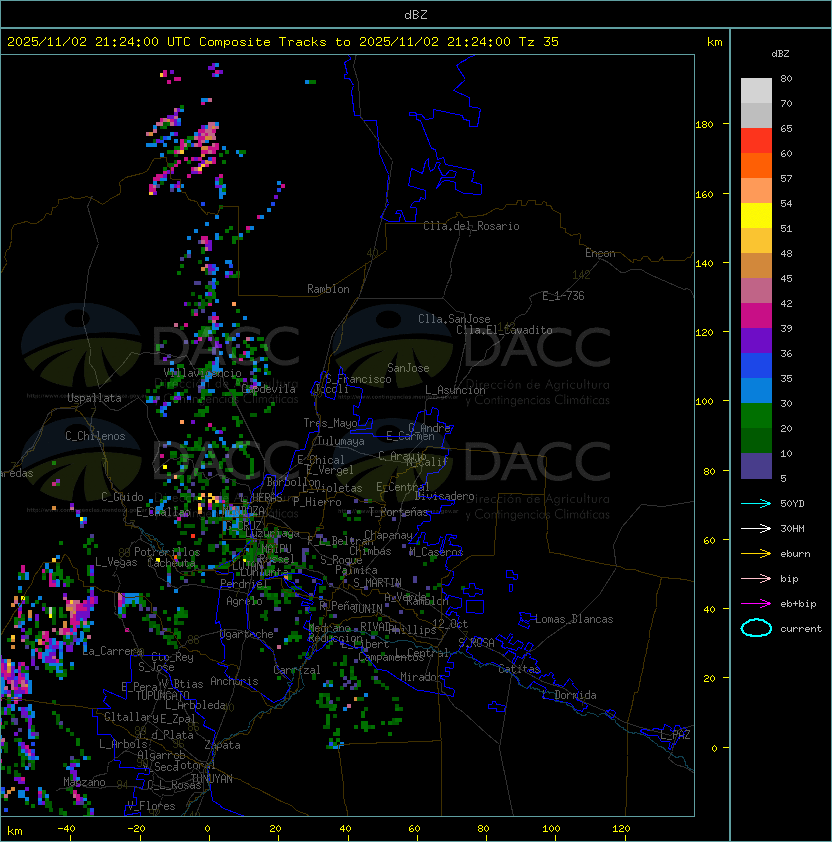Screen dimensions: 832x842
Task: Click the 'TUPUNGATO' label
Action: click(x=162, y=696)
